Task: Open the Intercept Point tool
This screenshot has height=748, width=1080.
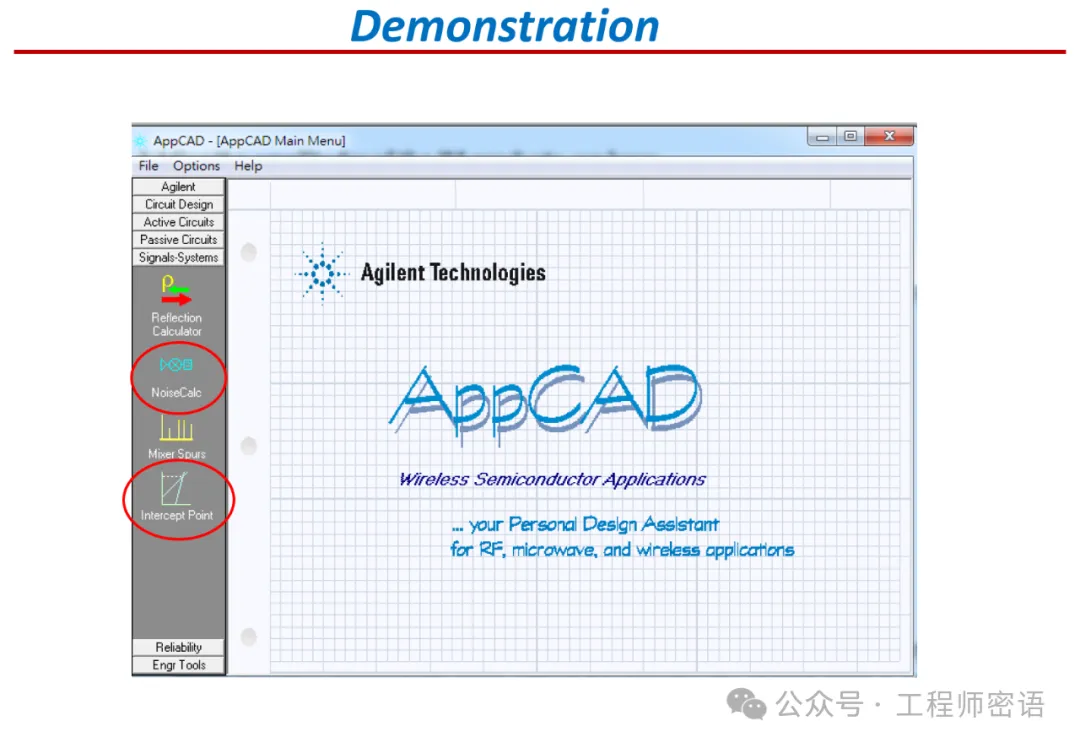Action: (x=176, y=497)
